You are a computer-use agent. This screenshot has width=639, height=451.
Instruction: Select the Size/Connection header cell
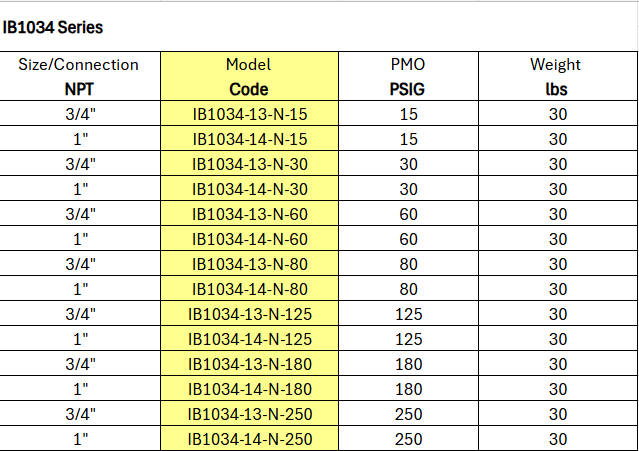click(x=79, y=76)
